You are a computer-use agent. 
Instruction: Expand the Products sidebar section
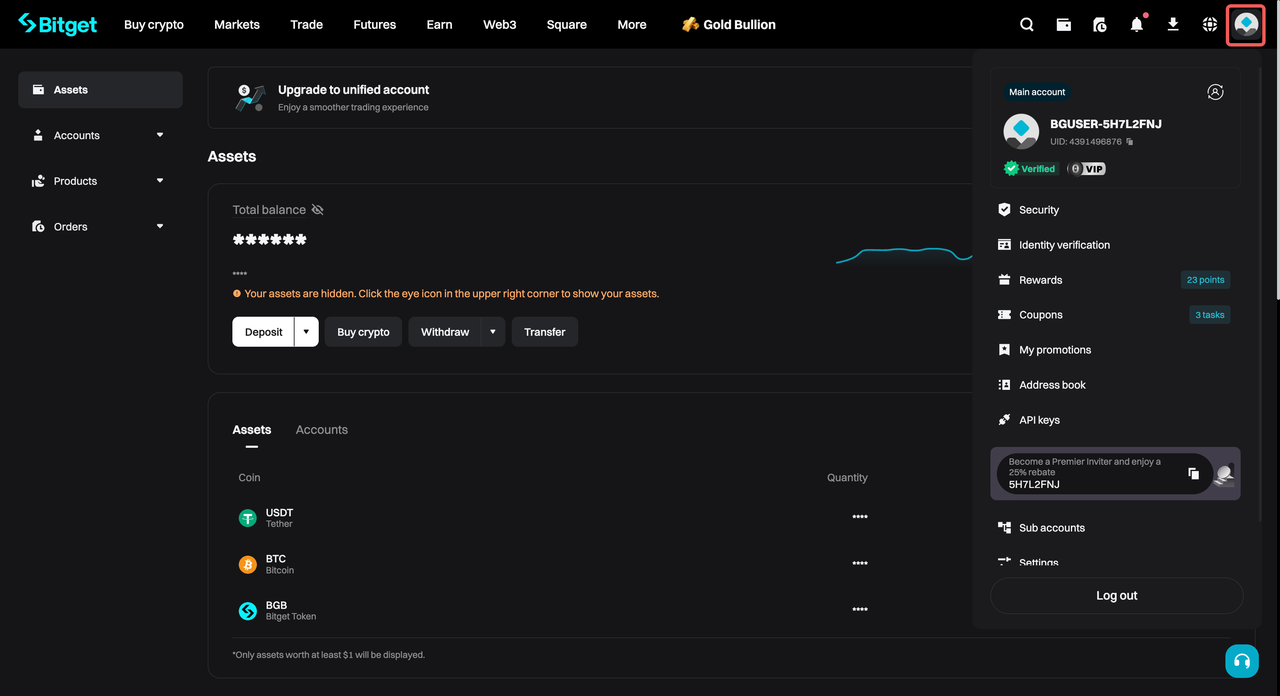click(160, 181)
